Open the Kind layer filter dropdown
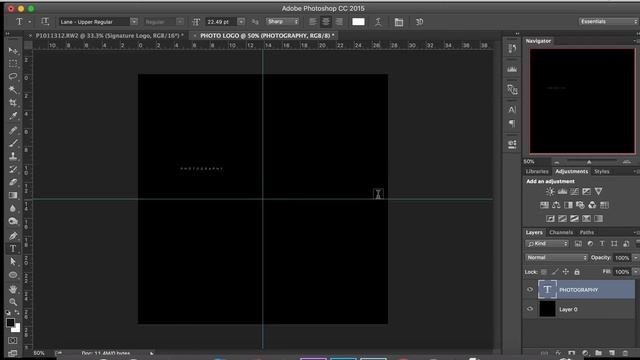The image size is (640, 360). coord(547,244)
